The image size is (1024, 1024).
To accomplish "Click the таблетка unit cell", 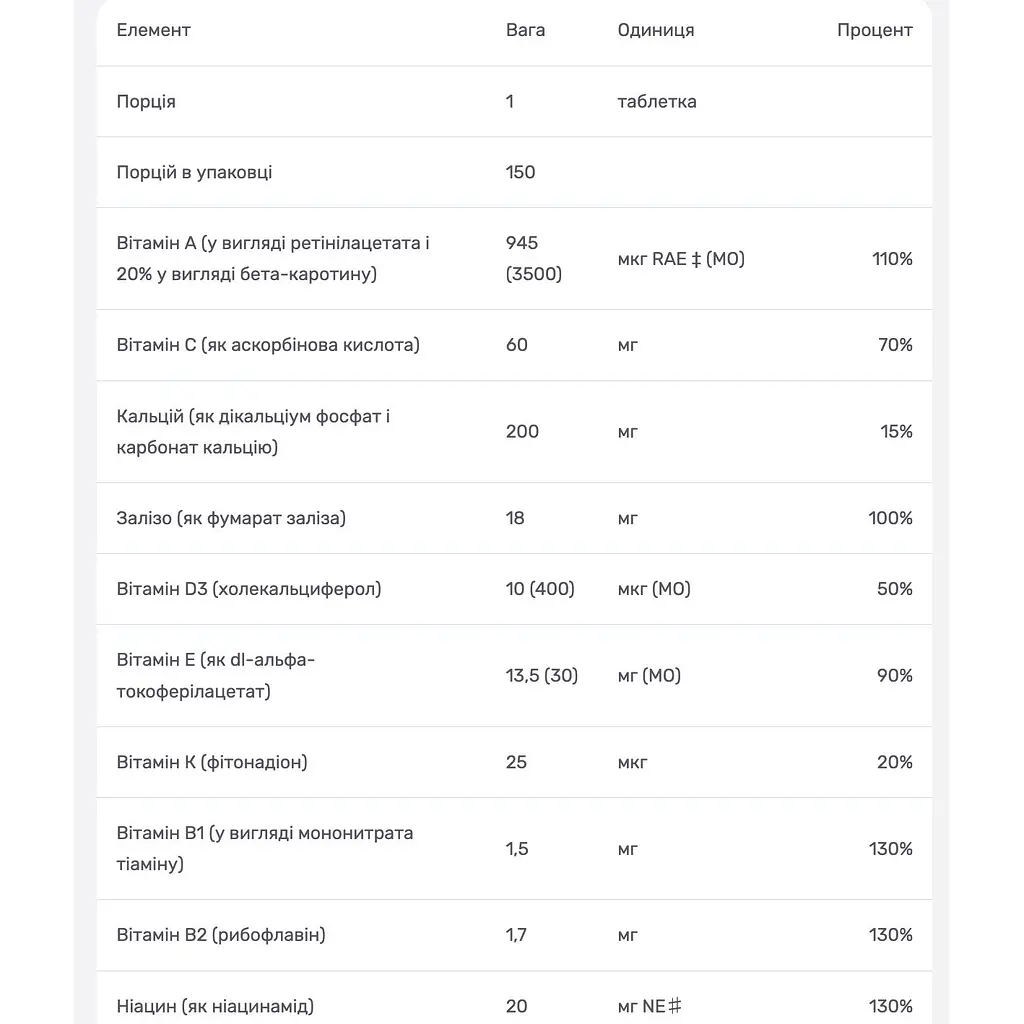I will tap(657, 102).
